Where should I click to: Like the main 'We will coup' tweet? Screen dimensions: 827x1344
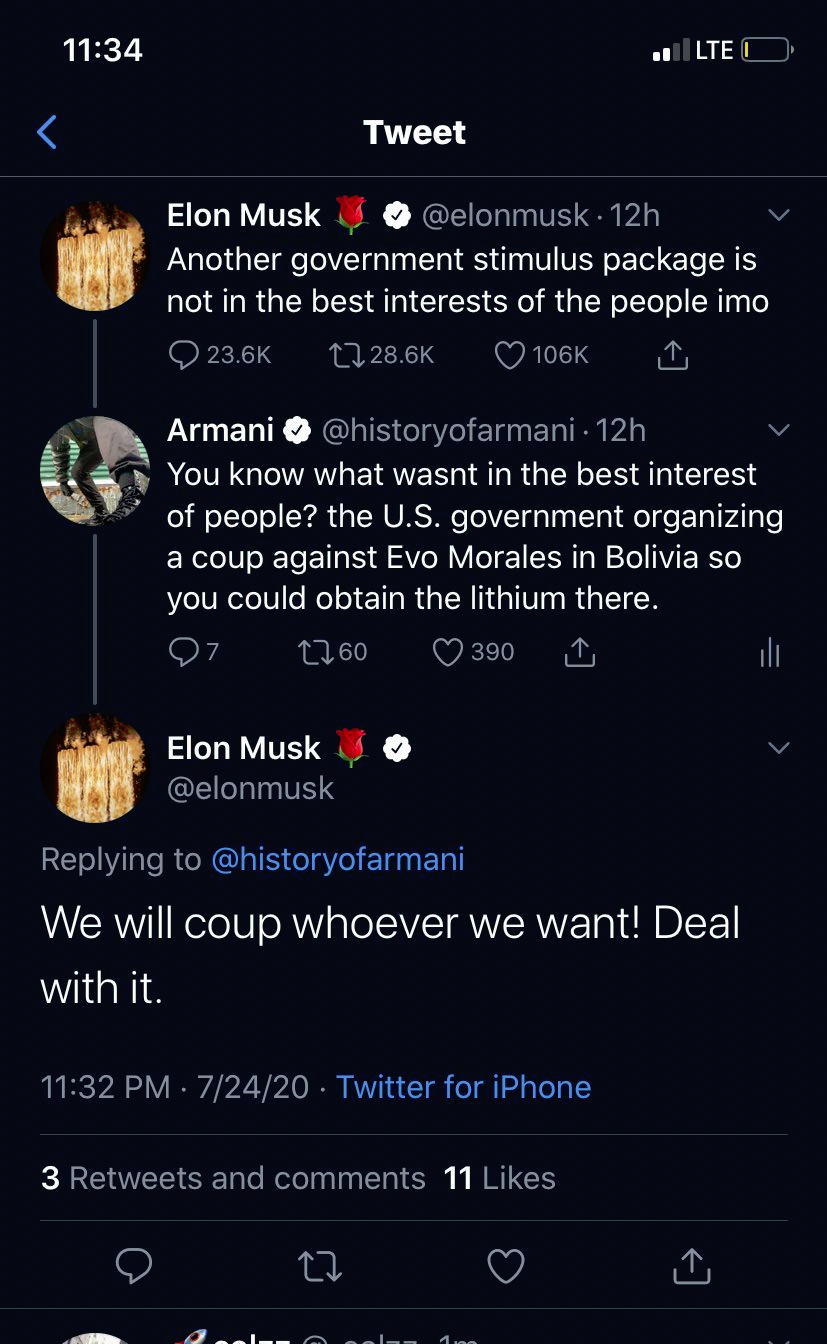point(506,1266)
